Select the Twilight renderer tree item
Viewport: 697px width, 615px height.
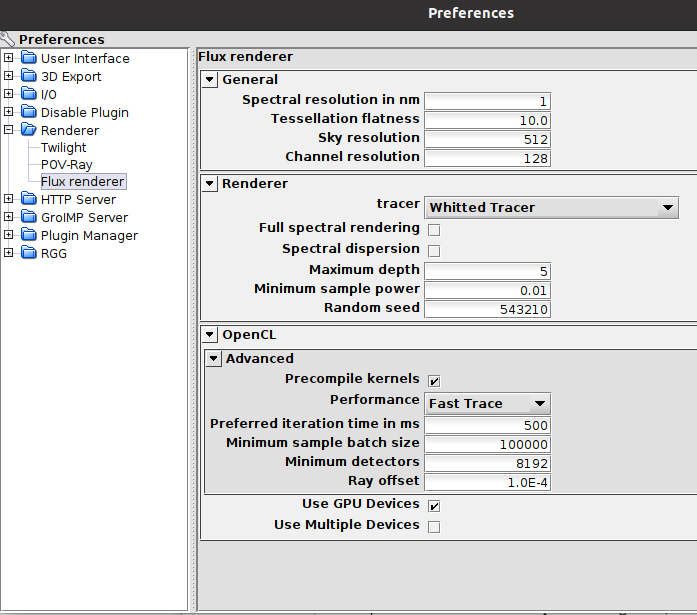coord(63,148)
